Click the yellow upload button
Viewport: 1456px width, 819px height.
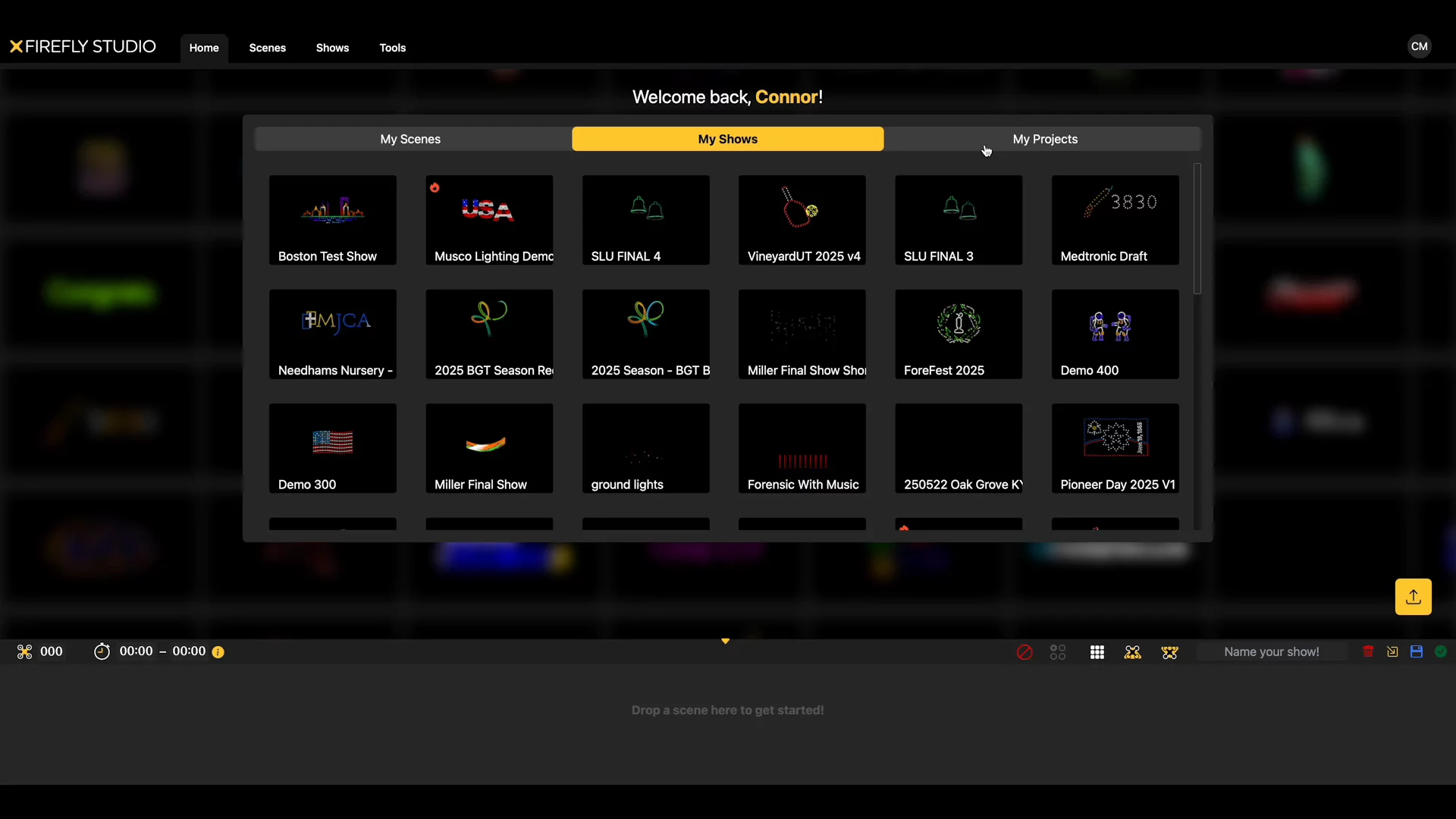coord(1413,597)
